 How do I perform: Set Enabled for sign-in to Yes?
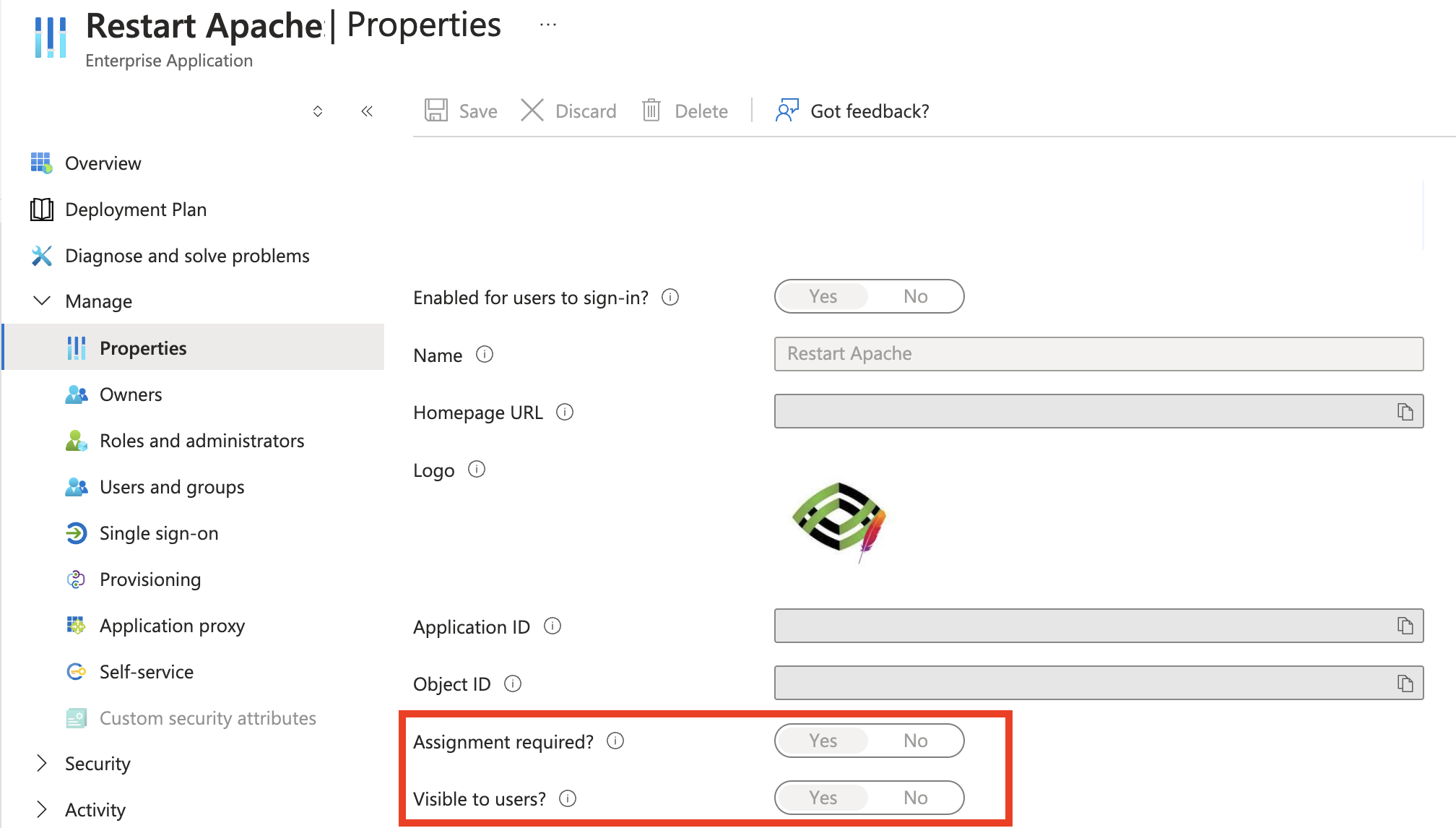(x=823, y=296)
